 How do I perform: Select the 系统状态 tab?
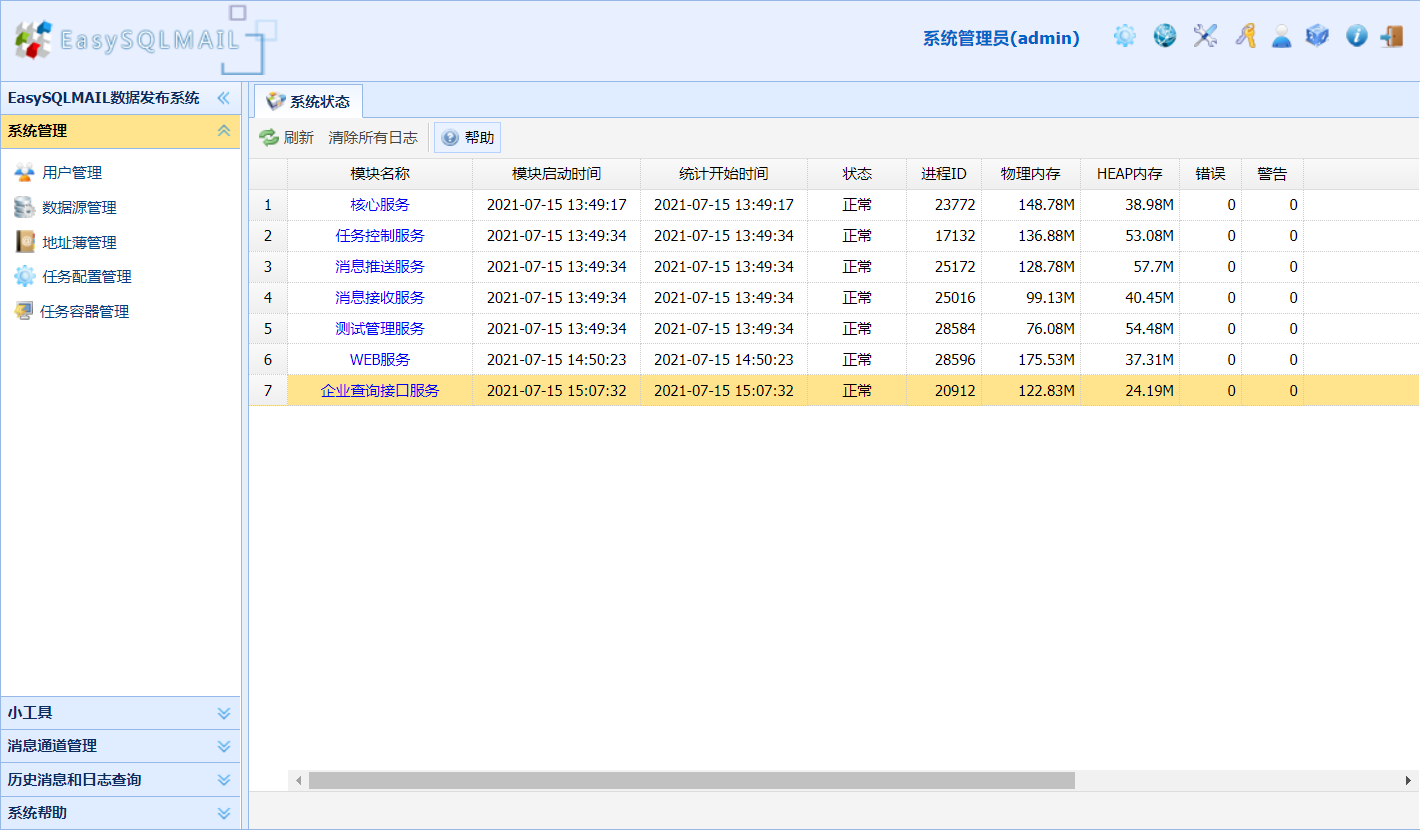point(308,101)
